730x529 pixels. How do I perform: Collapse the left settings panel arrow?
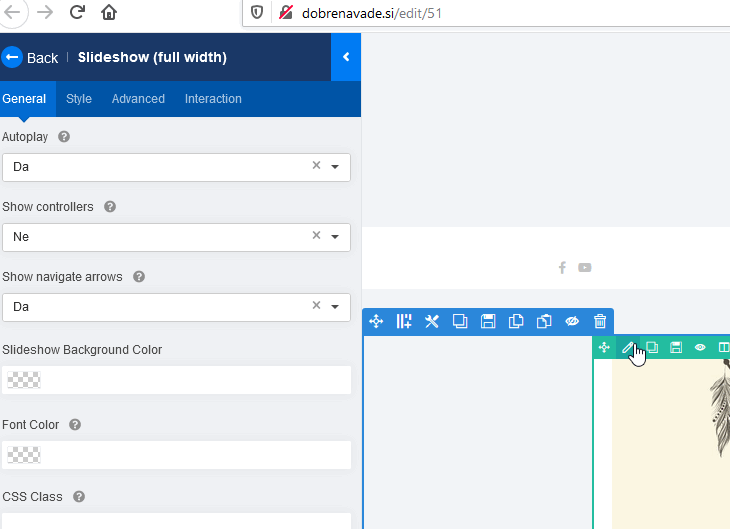pyautogui.click(x=346, y=57)
